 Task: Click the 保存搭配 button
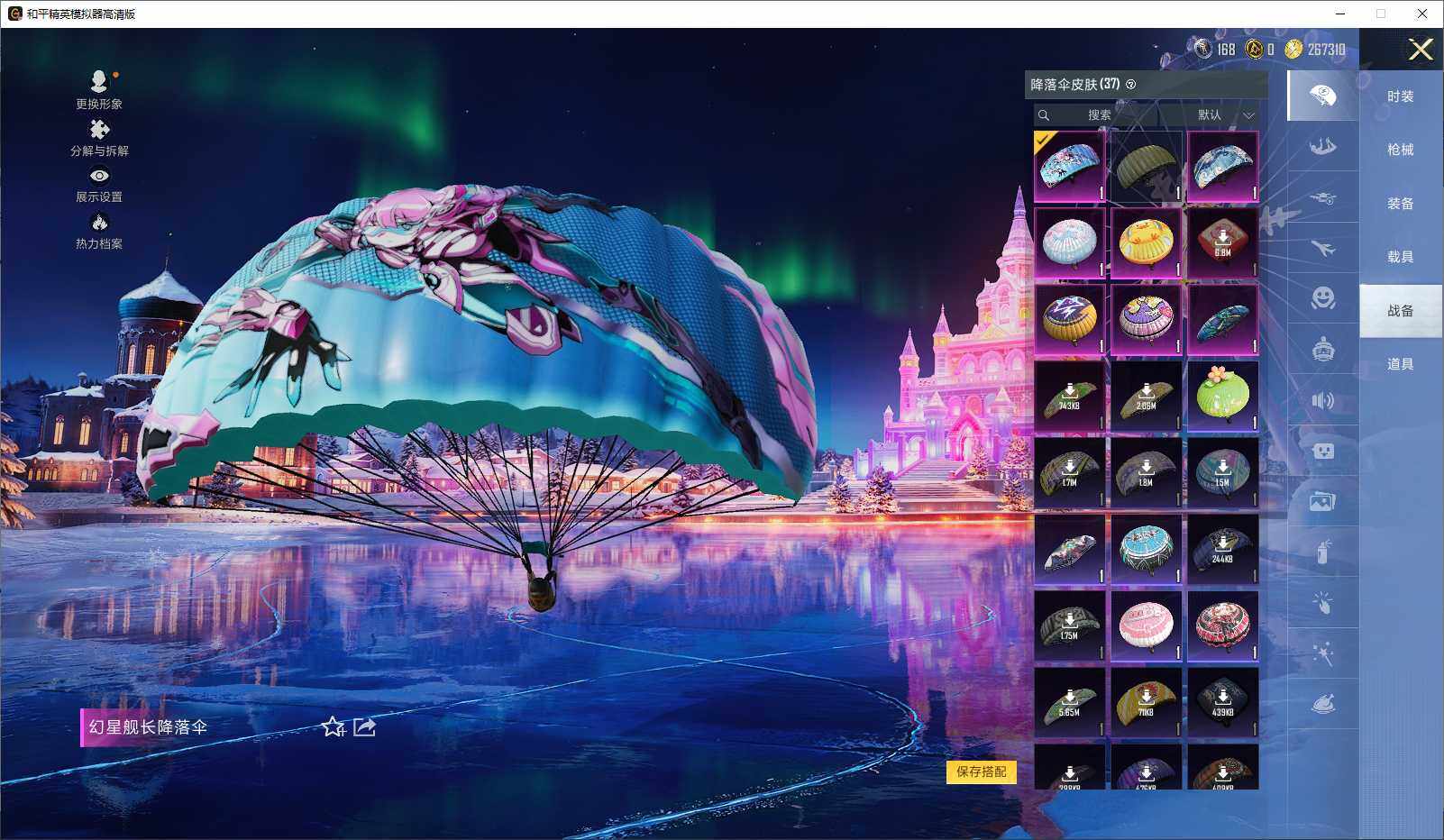tap(981, 772)
